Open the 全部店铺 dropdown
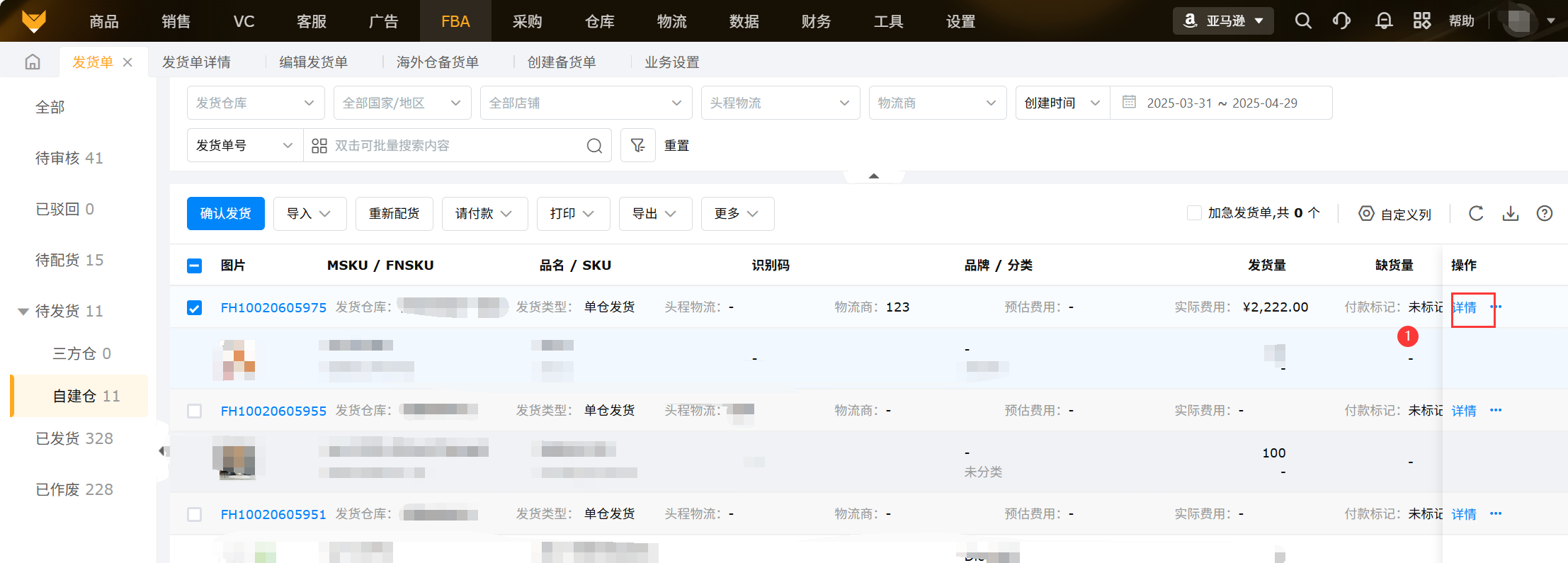Viewport: 1568px width, 563px height. point(586,103)
